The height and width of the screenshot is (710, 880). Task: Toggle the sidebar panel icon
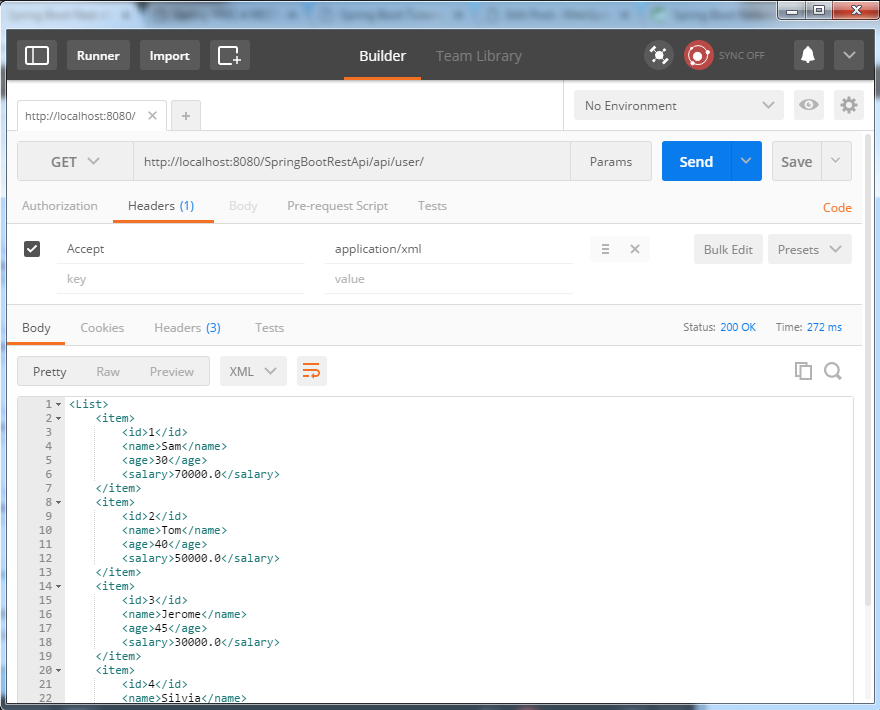(x=37, y=55)
